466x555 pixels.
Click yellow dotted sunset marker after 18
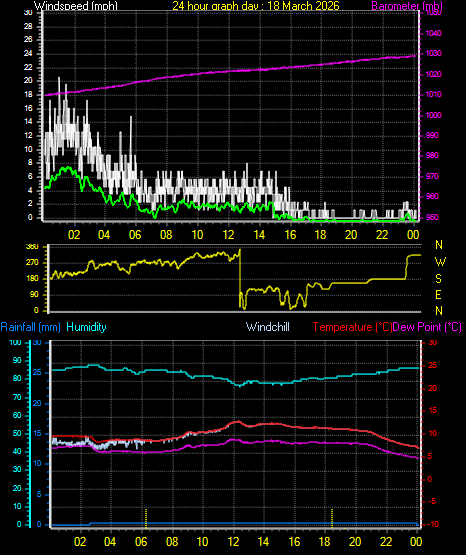point(332,518)
